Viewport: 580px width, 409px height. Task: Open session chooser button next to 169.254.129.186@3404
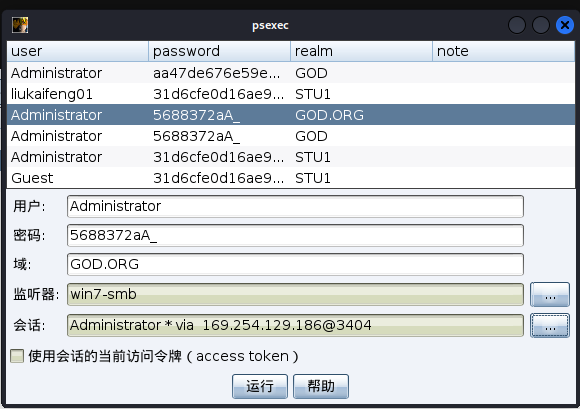click(x=550, y=325)
